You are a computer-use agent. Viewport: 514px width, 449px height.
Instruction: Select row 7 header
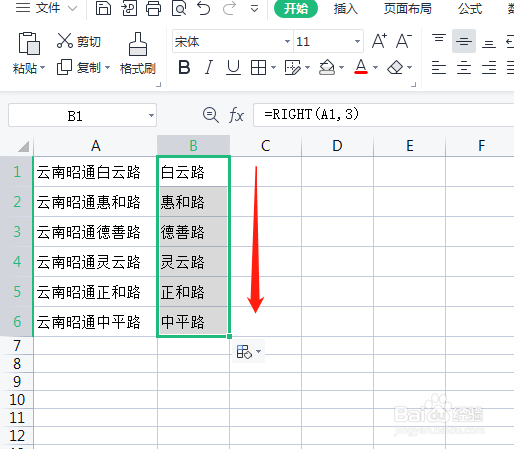tap(17, 346)
